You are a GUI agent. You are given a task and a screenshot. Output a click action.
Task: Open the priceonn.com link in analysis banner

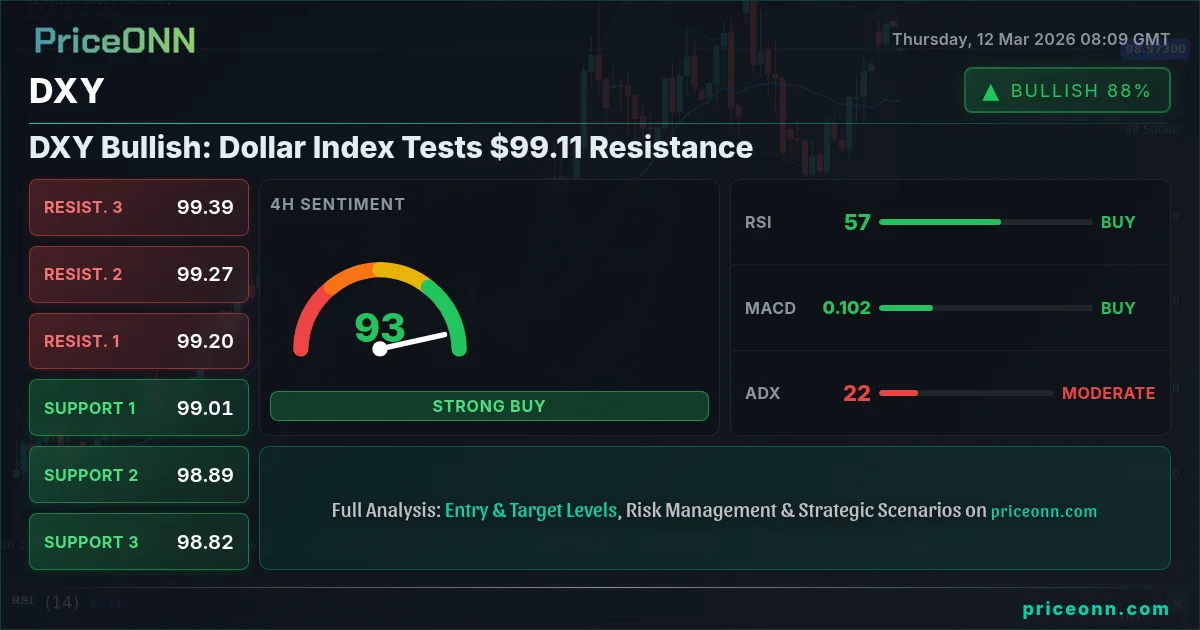[1044, 511]
